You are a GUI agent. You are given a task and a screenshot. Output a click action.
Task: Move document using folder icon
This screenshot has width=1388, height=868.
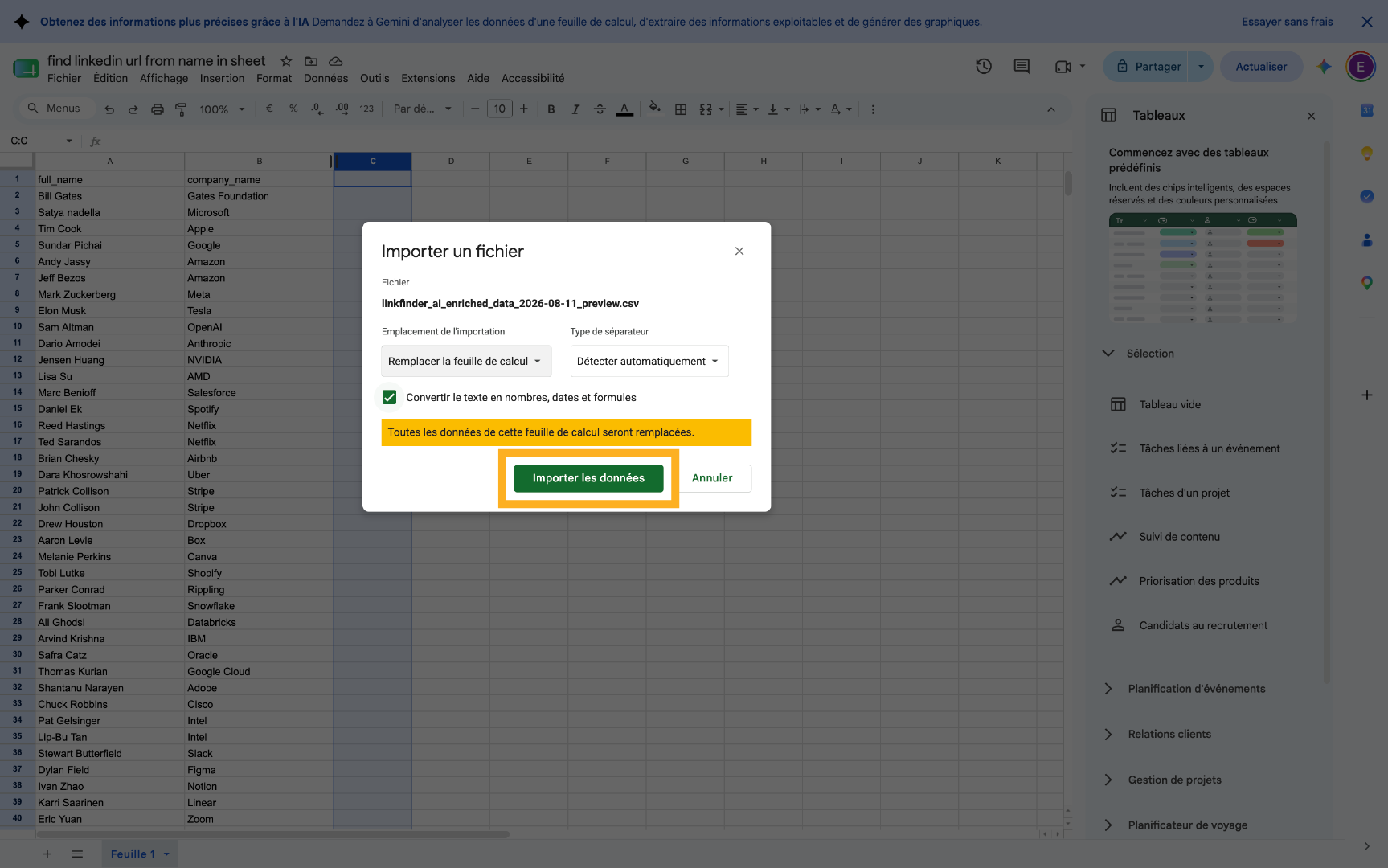click(x=311, y=61)
